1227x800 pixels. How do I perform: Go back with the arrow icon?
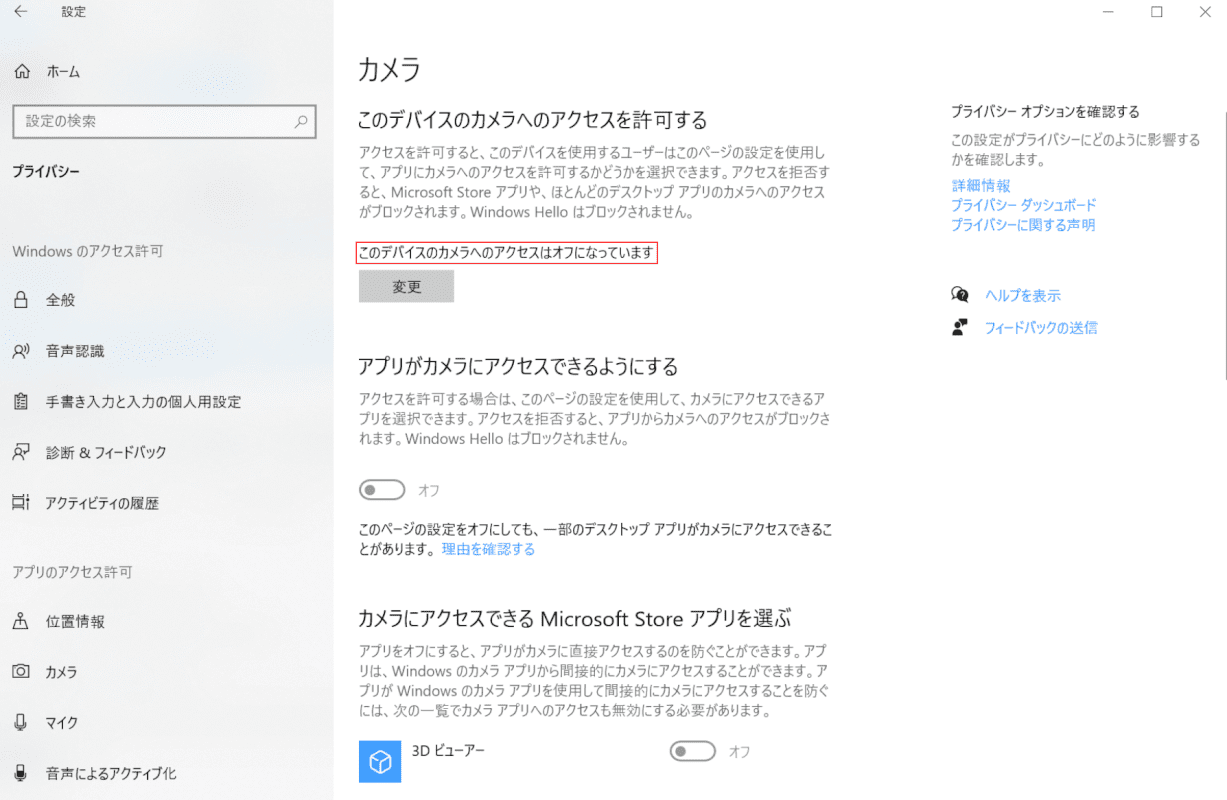point(21,12)
